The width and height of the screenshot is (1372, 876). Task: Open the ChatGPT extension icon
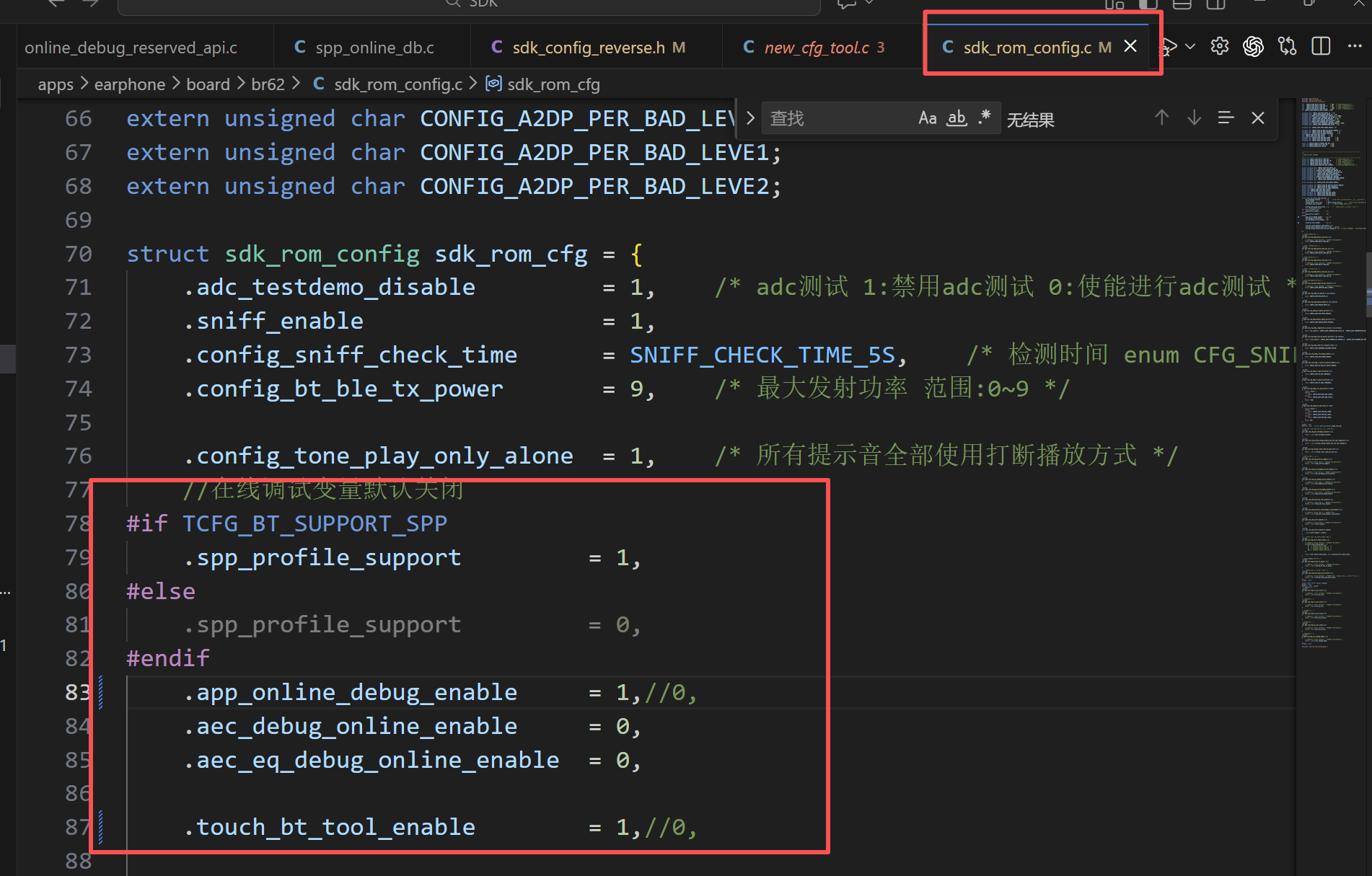pos(1253,47)
